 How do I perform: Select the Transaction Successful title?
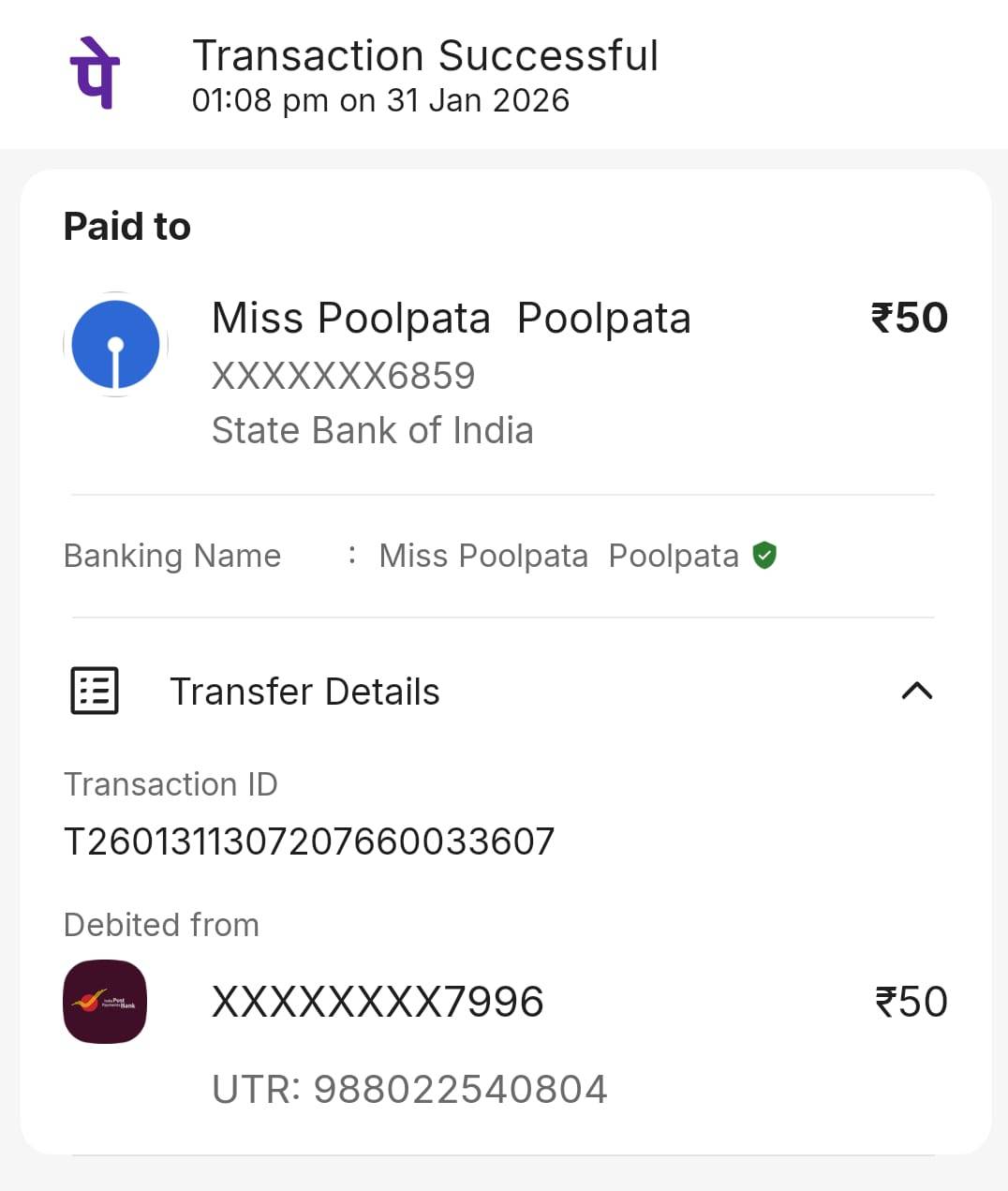click(x=425, y=55)
